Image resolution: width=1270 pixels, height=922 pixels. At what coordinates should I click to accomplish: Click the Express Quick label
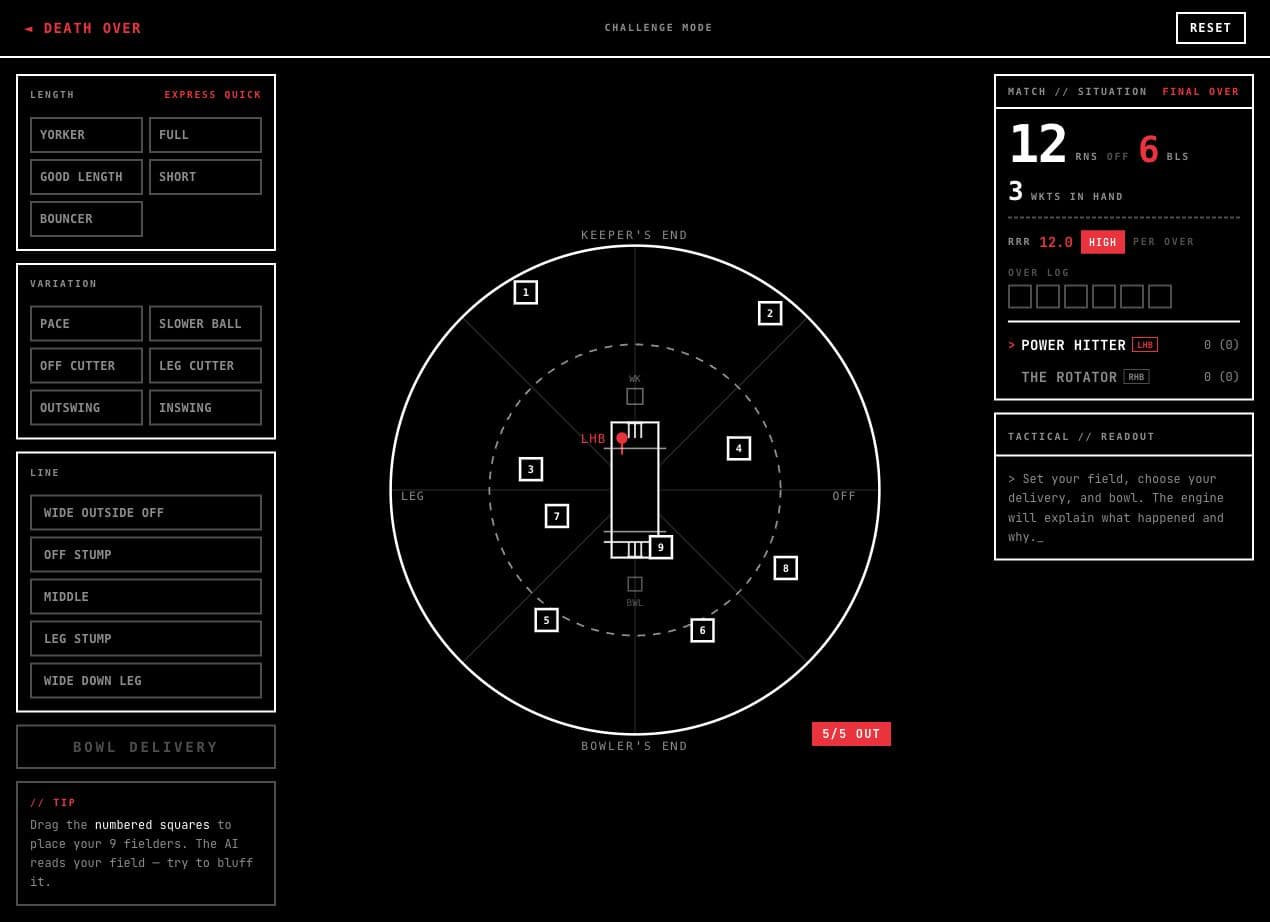[x=213, y=95]
